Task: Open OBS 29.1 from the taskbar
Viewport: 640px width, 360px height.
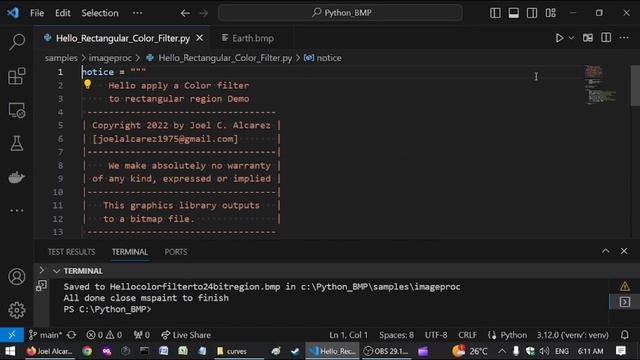Action: 386,351
